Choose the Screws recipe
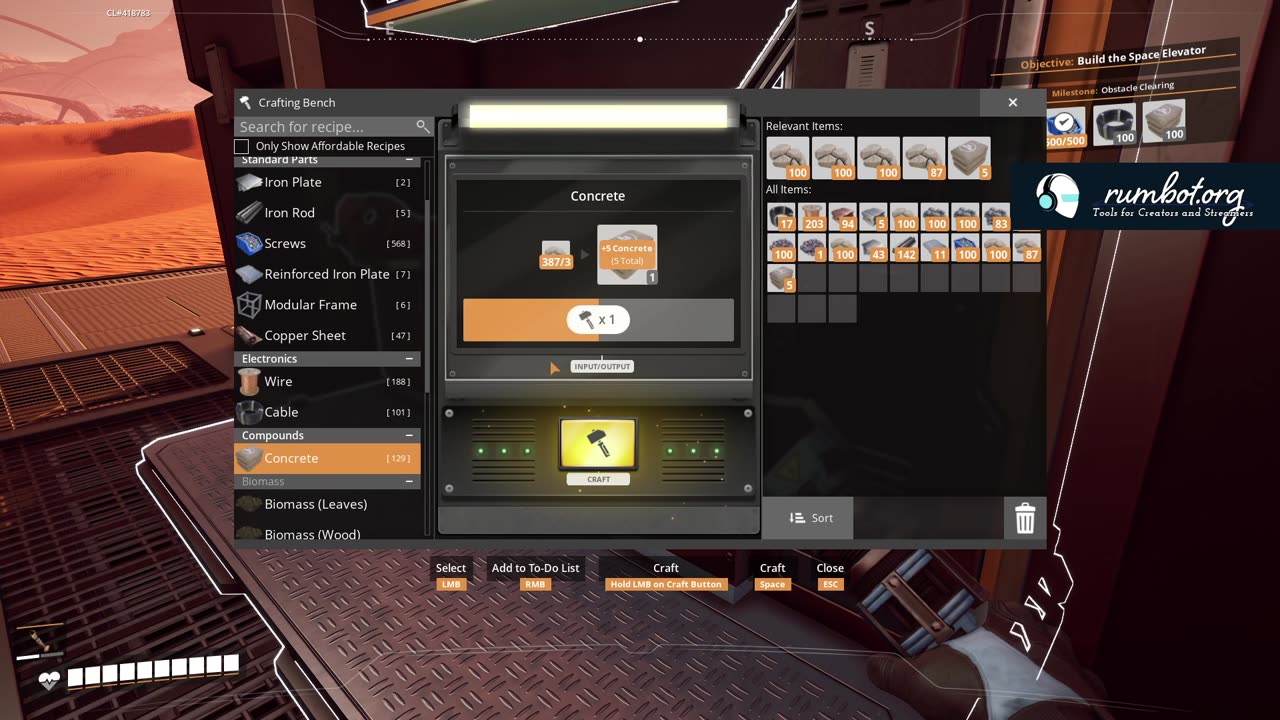Image resolution: width=1280 pixels, height=720 pixels. [327, 244]
